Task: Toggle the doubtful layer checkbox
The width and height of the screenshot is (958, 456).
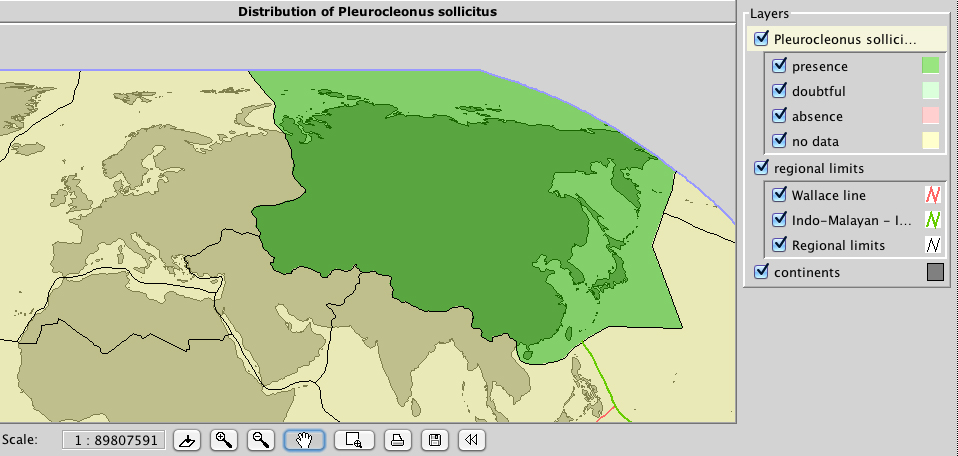Action: [780, 91]
